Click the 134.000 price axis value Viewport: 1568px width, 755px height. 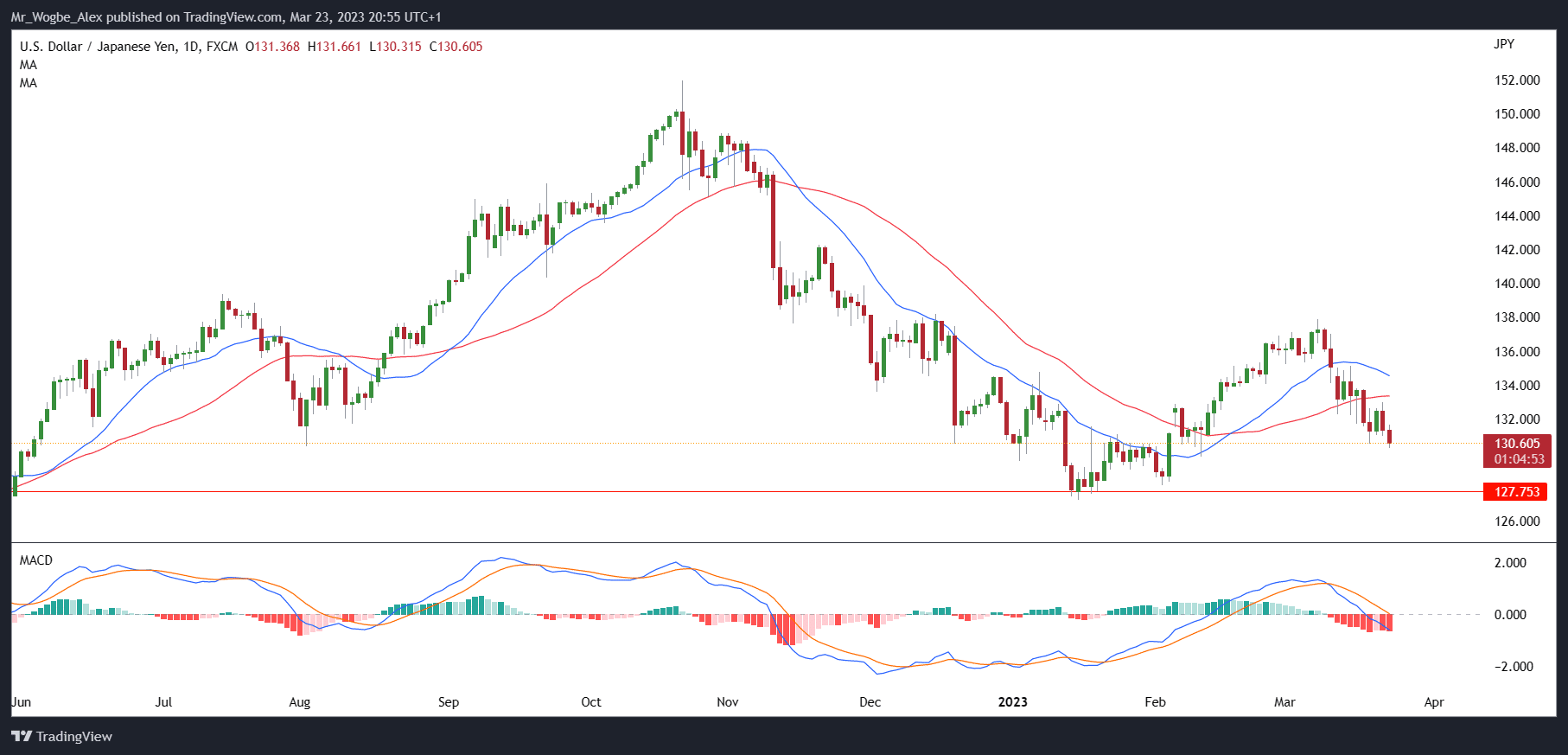click(x=1517, y=386)
